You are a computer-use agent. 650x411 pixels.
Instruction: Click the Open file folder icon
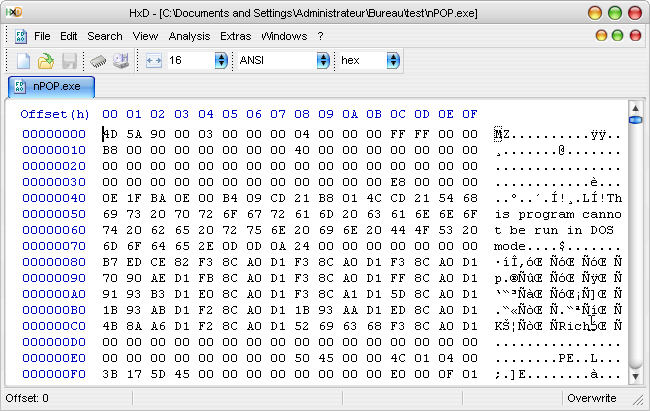point(46,61)
